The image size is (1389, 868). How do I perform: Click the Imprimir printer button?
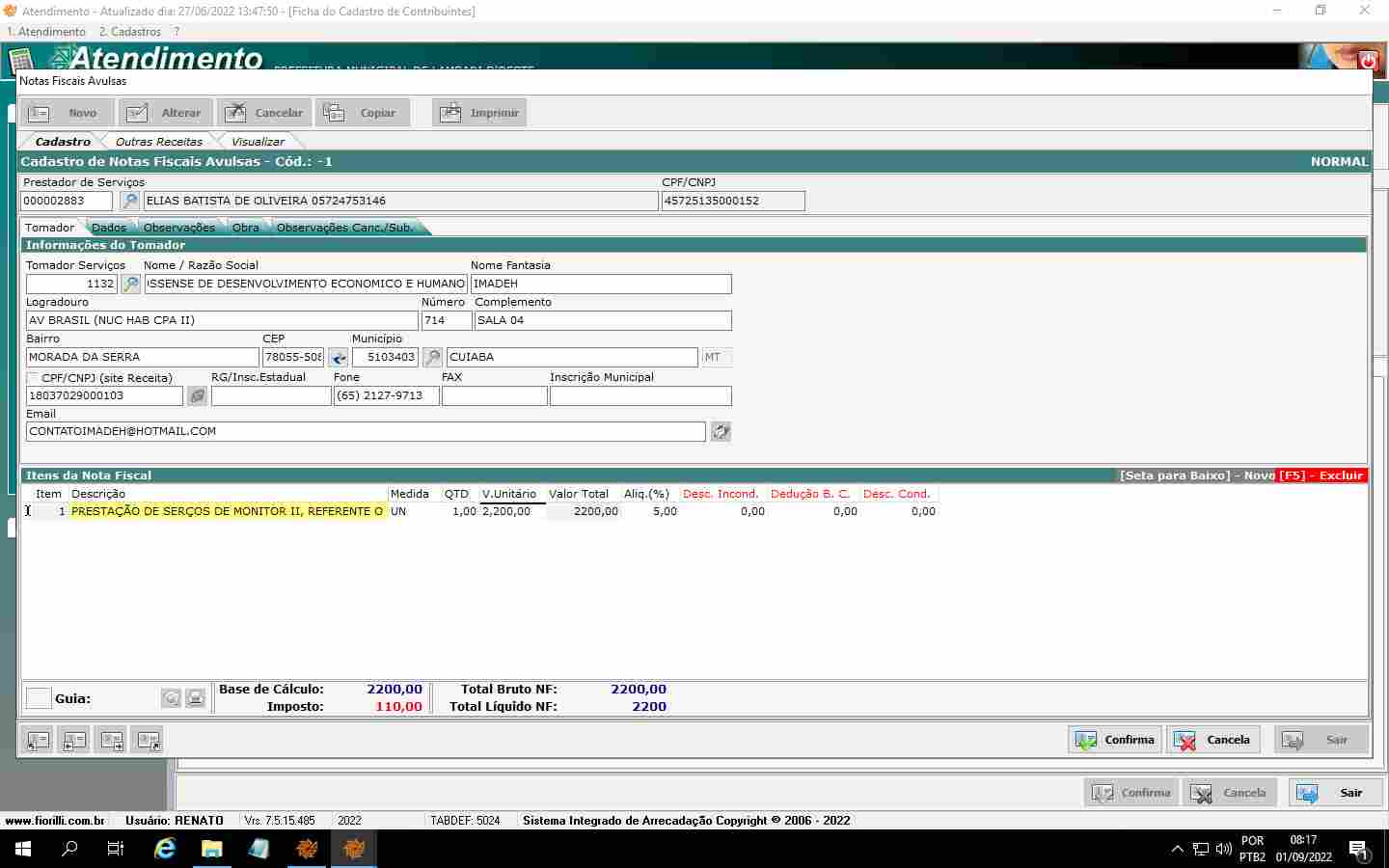click(479, 113)
